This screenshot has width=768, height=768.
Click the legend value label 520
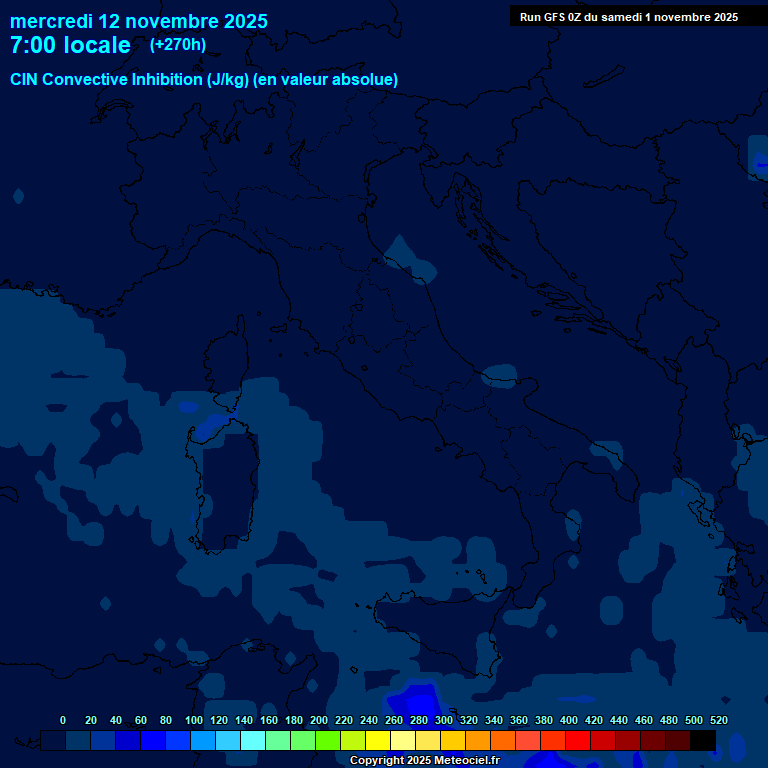pos(718,720)
